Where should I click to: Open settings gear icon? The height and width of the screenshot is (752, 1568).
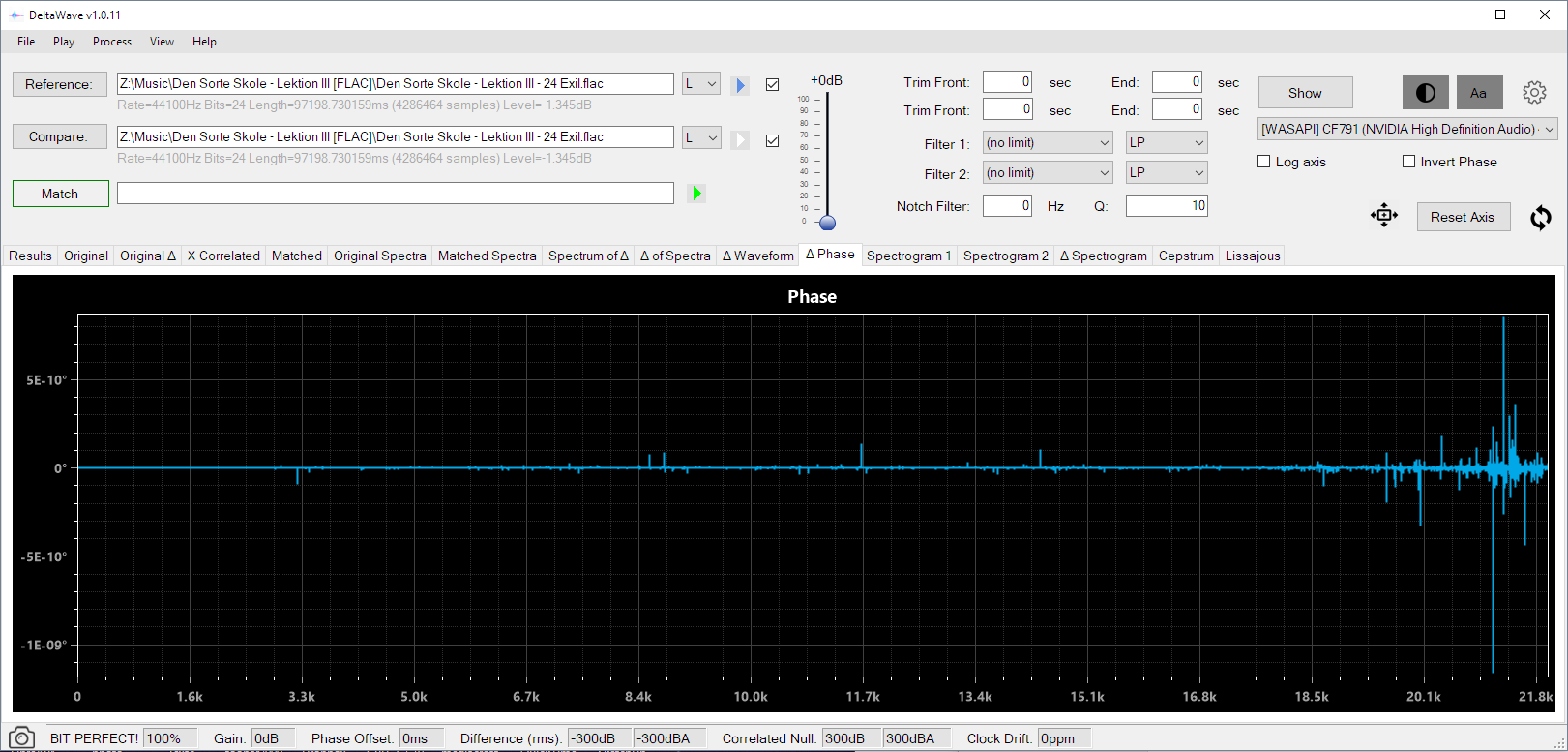coord(1534,93)
